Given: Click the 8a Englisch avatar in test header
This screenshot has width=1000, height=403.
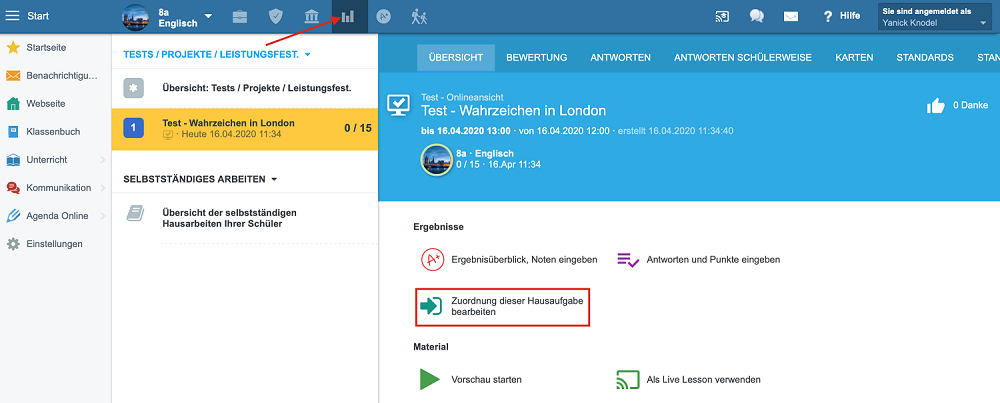Looking at the screenshot, I should [x=436, y=159].
